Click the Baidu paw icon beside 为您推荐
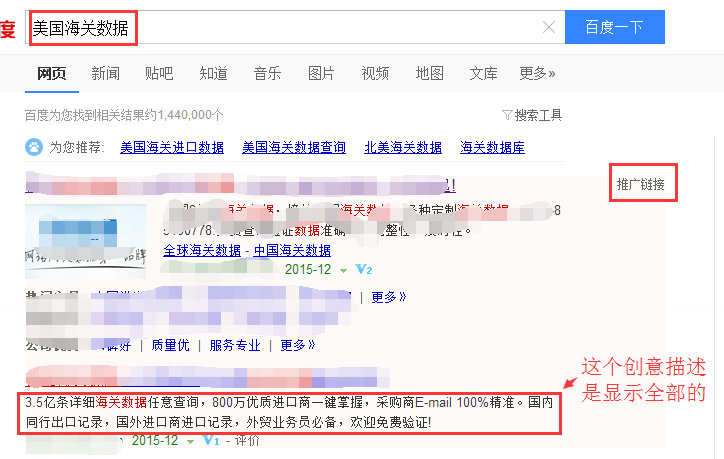The height and width of the screenshot is (459, 724). (34, 147)
